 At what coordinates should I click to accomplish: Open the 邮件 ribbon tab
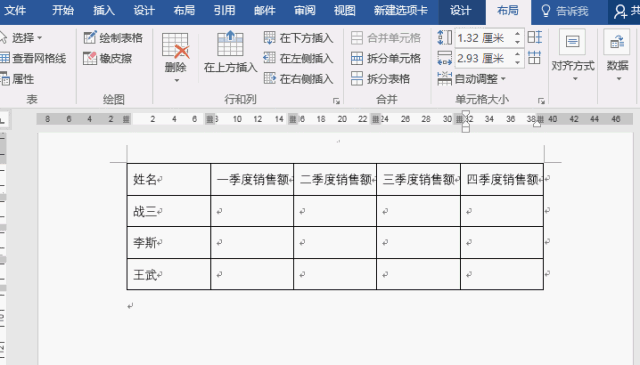264,11
